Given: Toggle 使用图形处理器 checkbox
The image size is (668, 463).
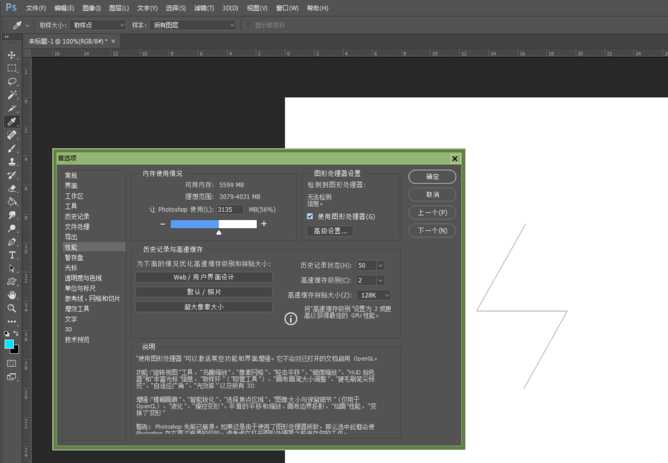Looking at the screenshot, I should click(310, 216).
